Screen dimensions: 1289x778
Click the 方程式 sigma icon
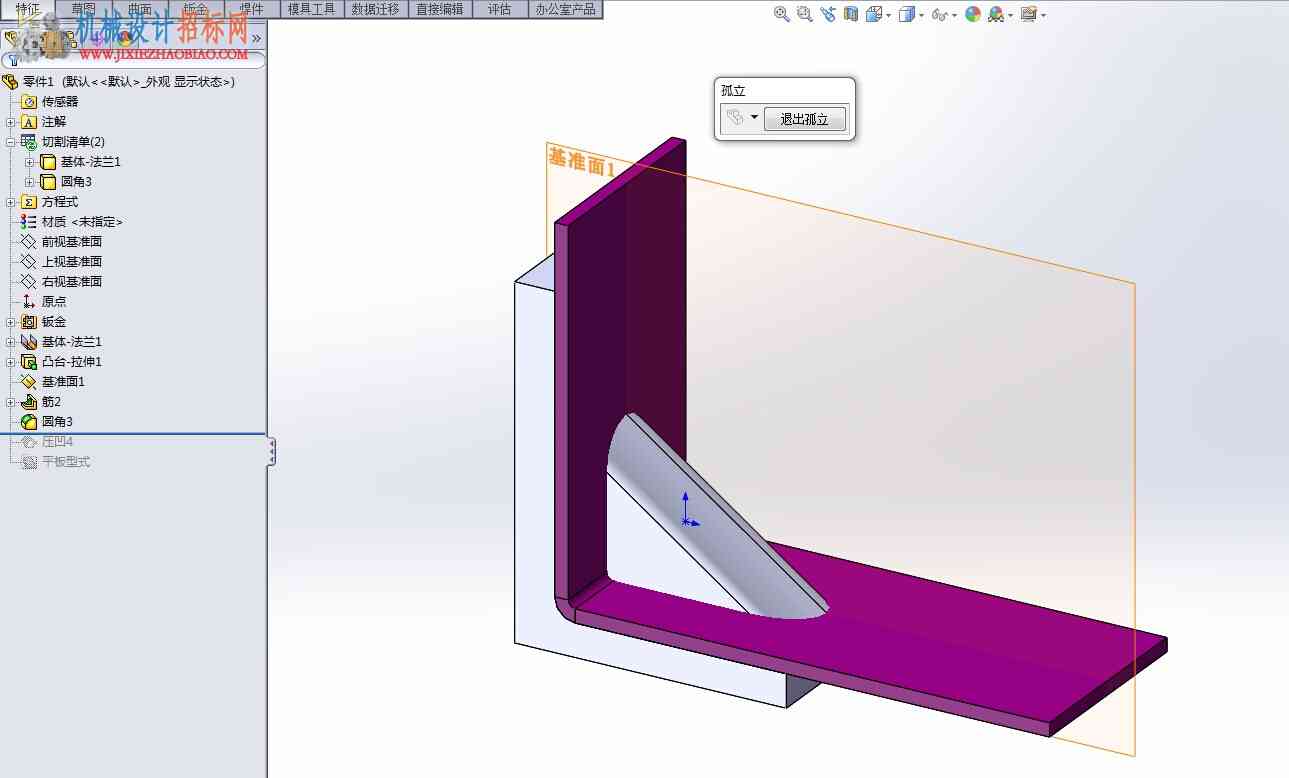click(x=29, y=202)
